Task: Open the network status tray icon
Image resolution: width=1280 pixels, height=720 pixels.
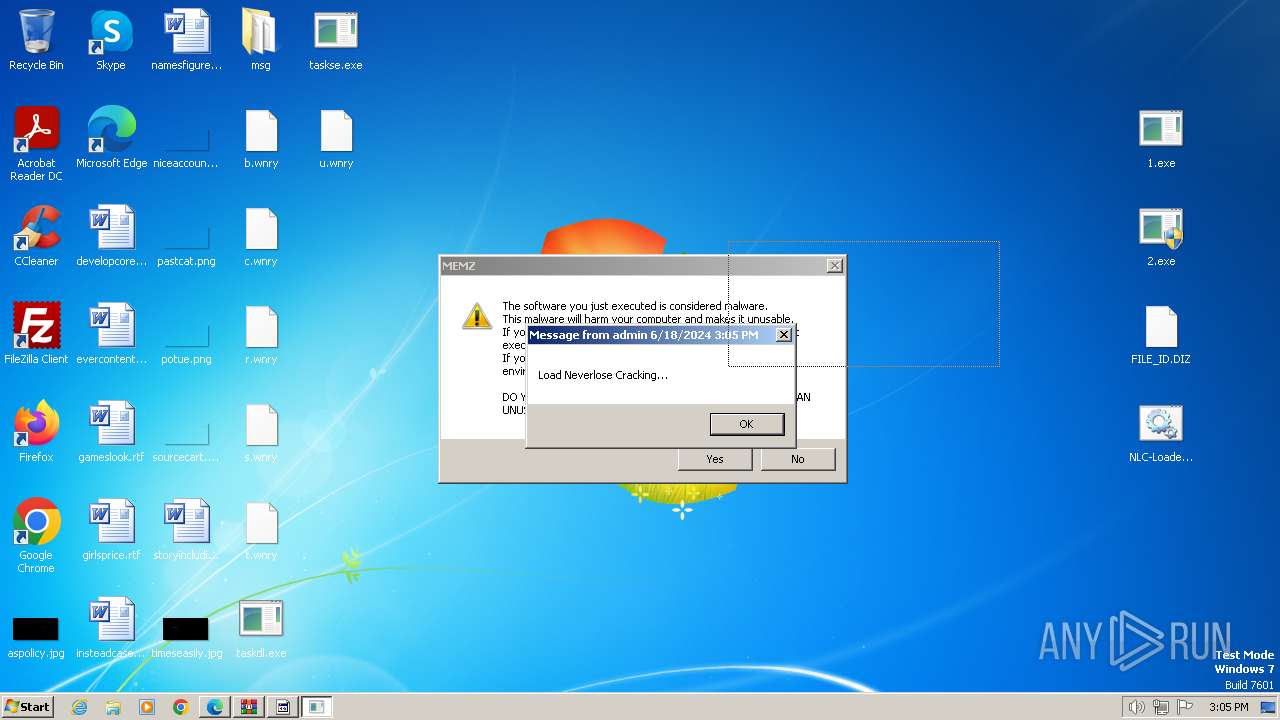Action: pos(1161,707)
